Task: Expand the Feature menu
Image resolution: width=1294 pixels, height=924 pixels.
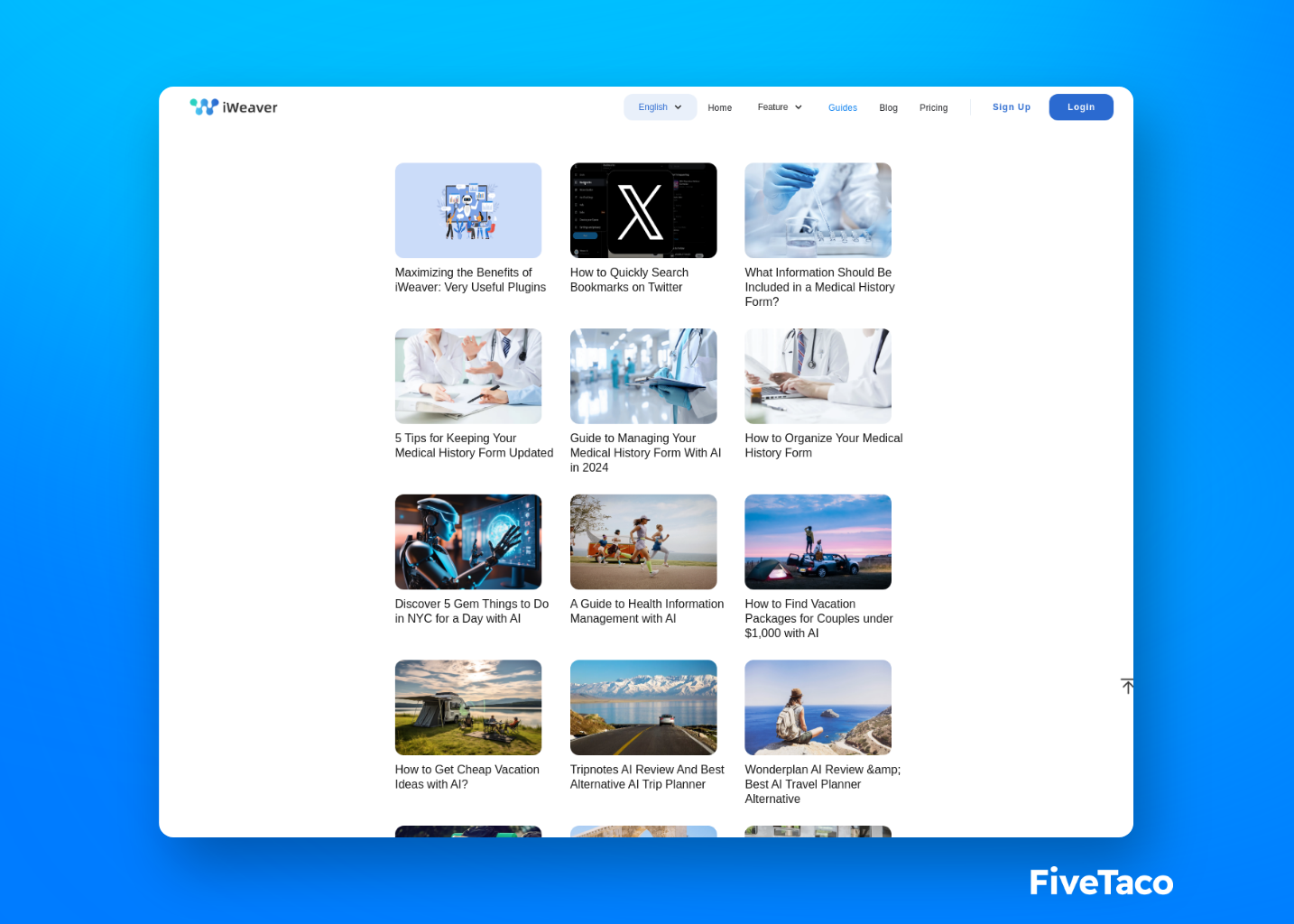Action: click(x=780, y=106)
